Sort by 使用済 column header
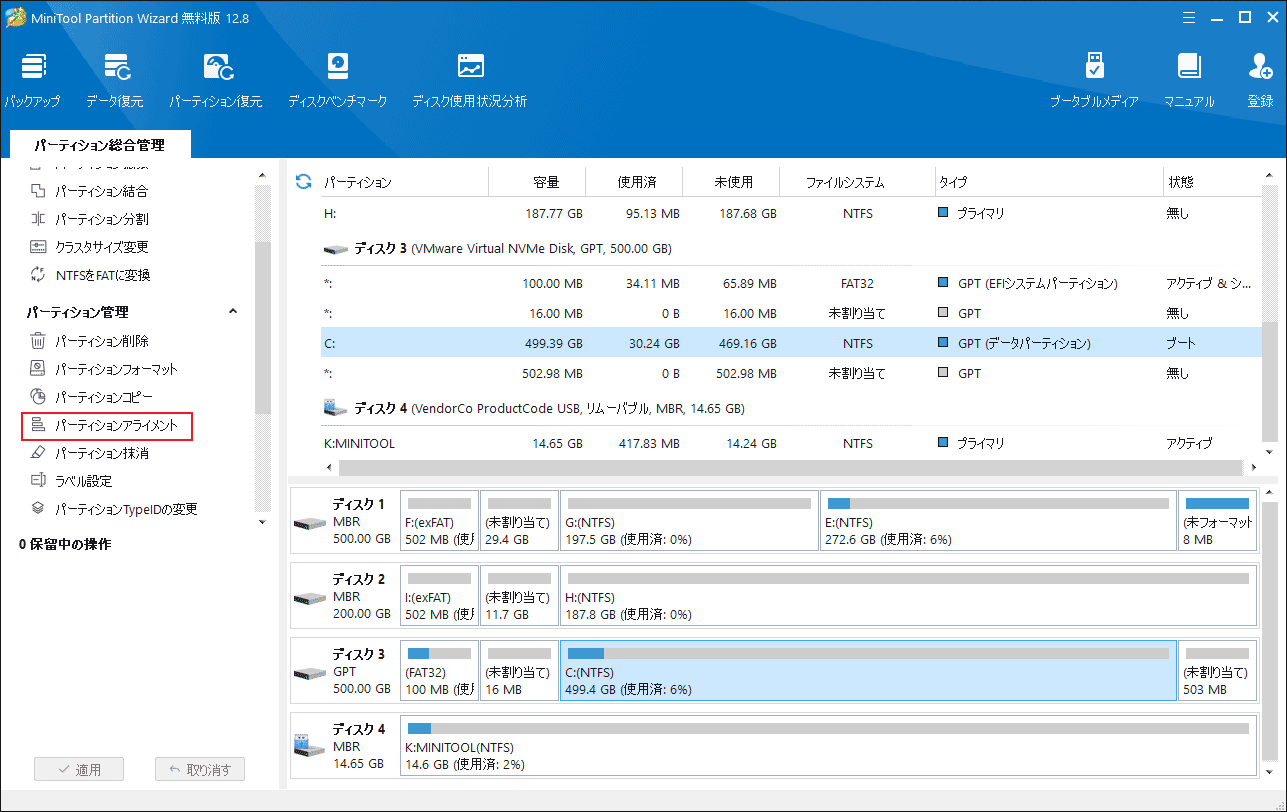The image size is (1287, 812). [x=637, y=182]
